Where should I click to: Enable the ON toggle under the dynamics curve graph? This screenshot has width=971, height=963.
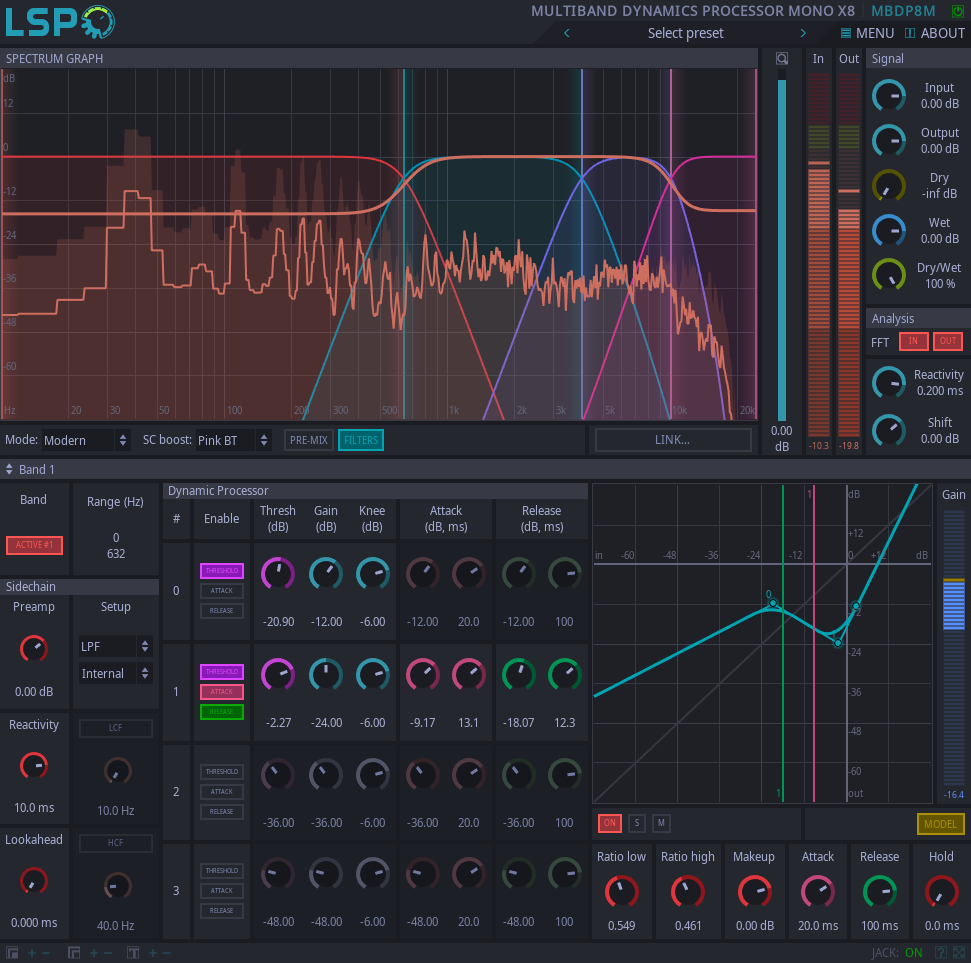pos(610,823)
